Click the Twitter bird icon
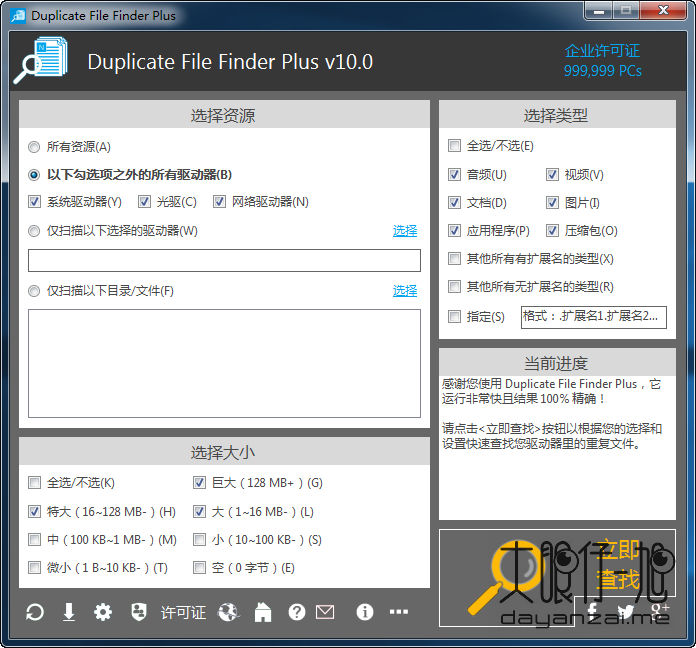 coord(625,611)
